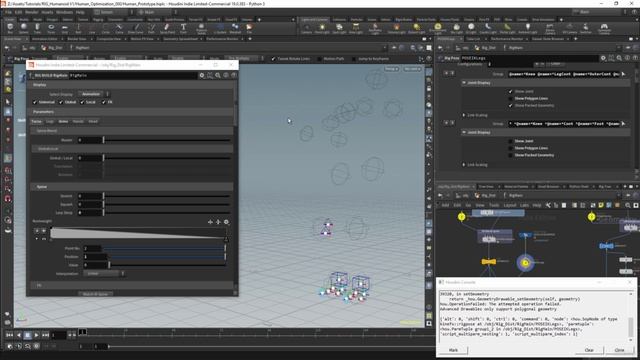Toggle the Motion Path checkbox
Viewport: 640px width, 360px height.
point(319,59)
